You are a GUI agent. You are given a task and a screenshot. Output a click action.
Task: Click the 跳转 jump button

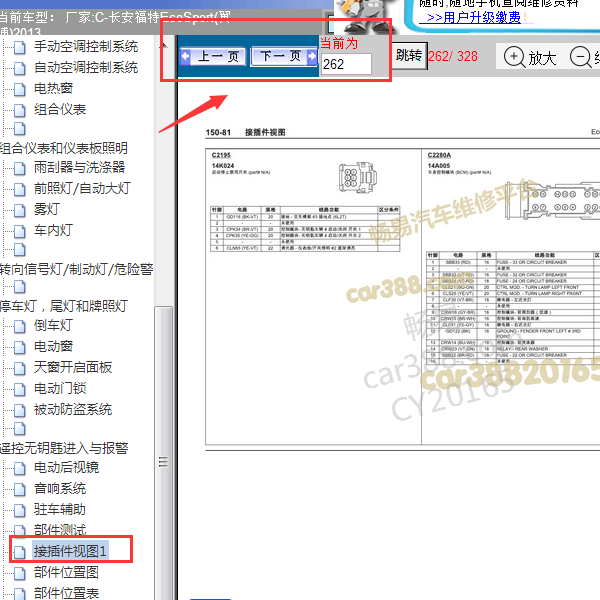[x=409, y=56]
